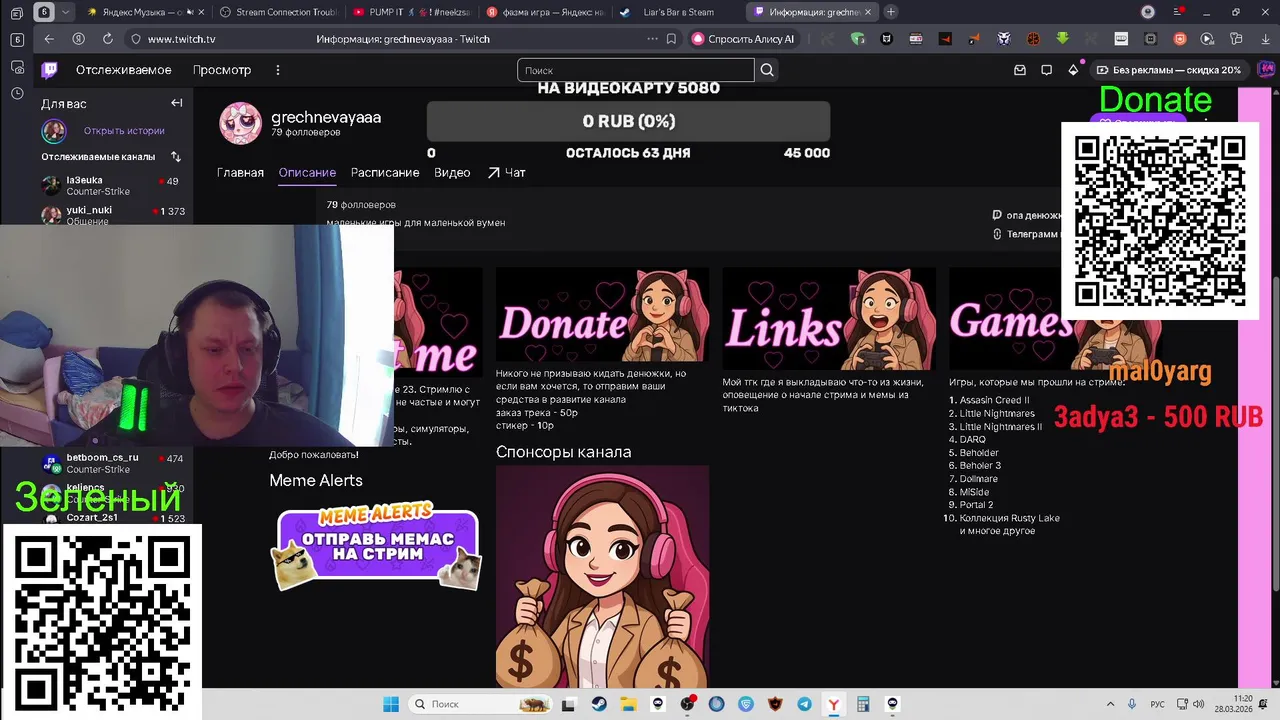Open the Twitch three-dot more menu
Viewport: 1280px width, 720px height.
278,70
